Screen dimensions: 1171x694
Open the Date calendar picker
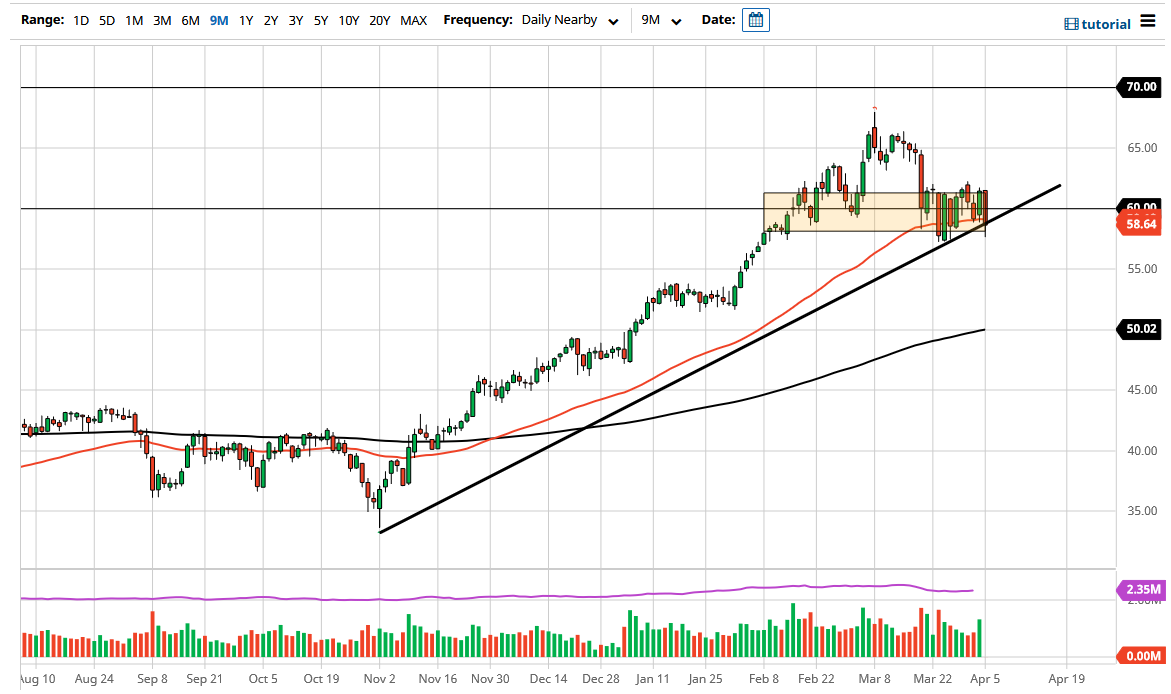pos(755,19)
